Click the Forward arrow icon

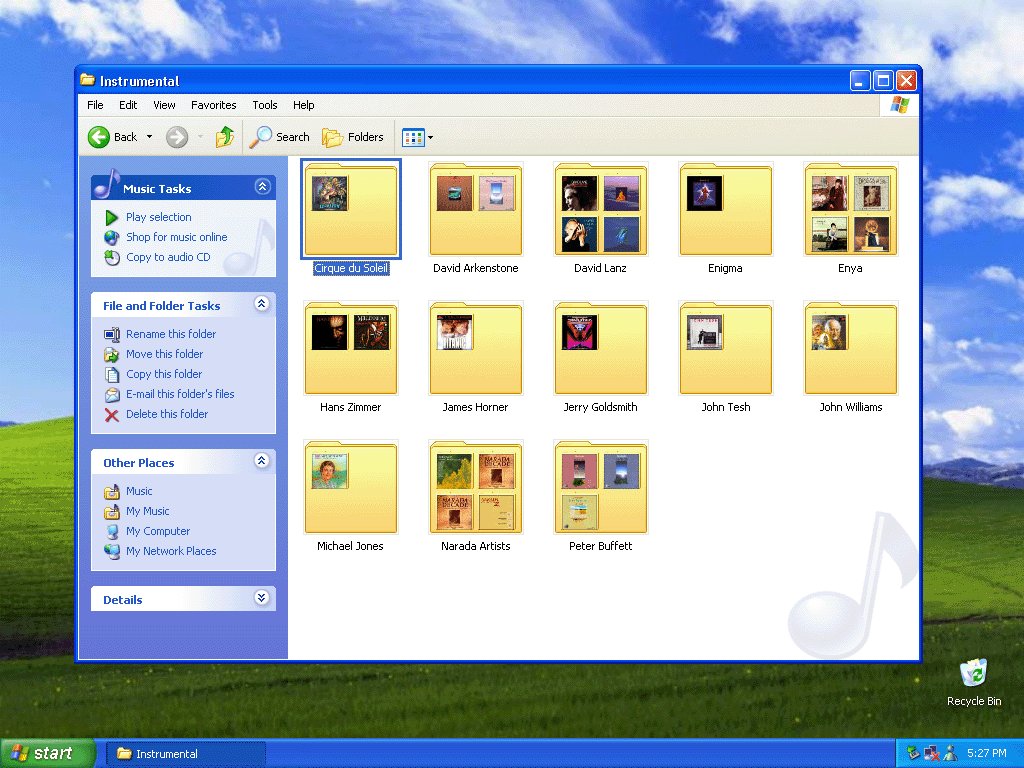[x=176, y=137]
